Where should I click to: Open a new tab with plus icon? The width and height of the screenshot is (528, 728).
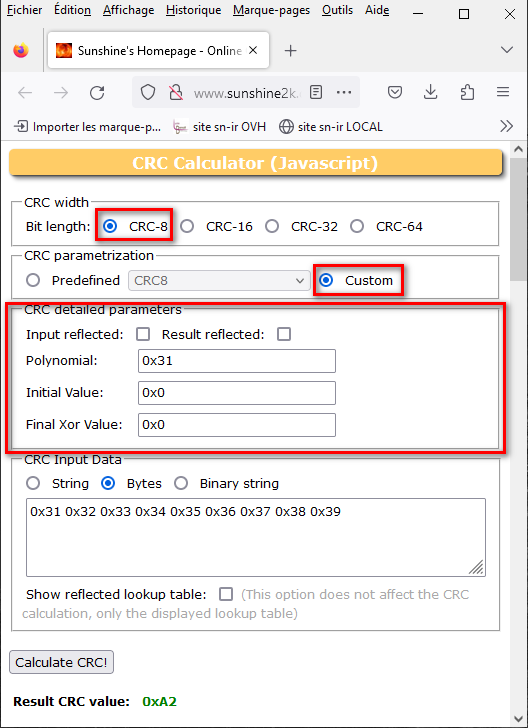tap(290, 51)
